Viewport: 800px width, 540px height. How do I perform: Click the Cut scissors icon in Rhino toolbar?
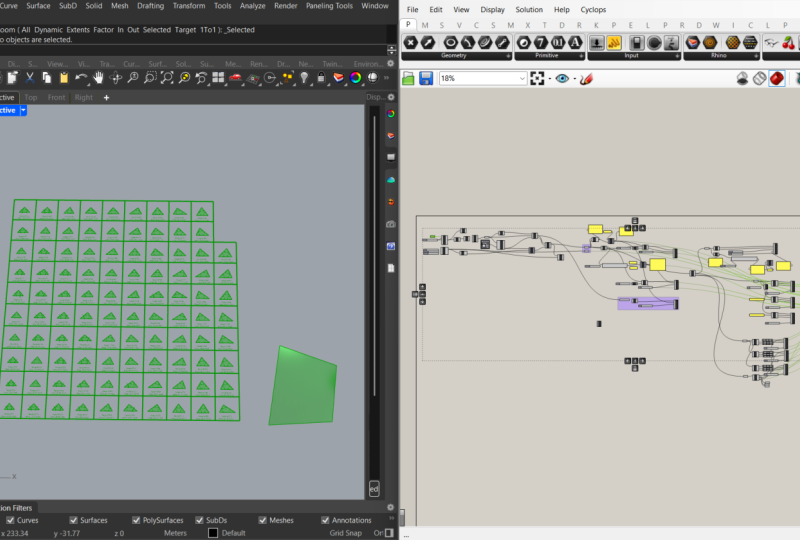[30, 78]
